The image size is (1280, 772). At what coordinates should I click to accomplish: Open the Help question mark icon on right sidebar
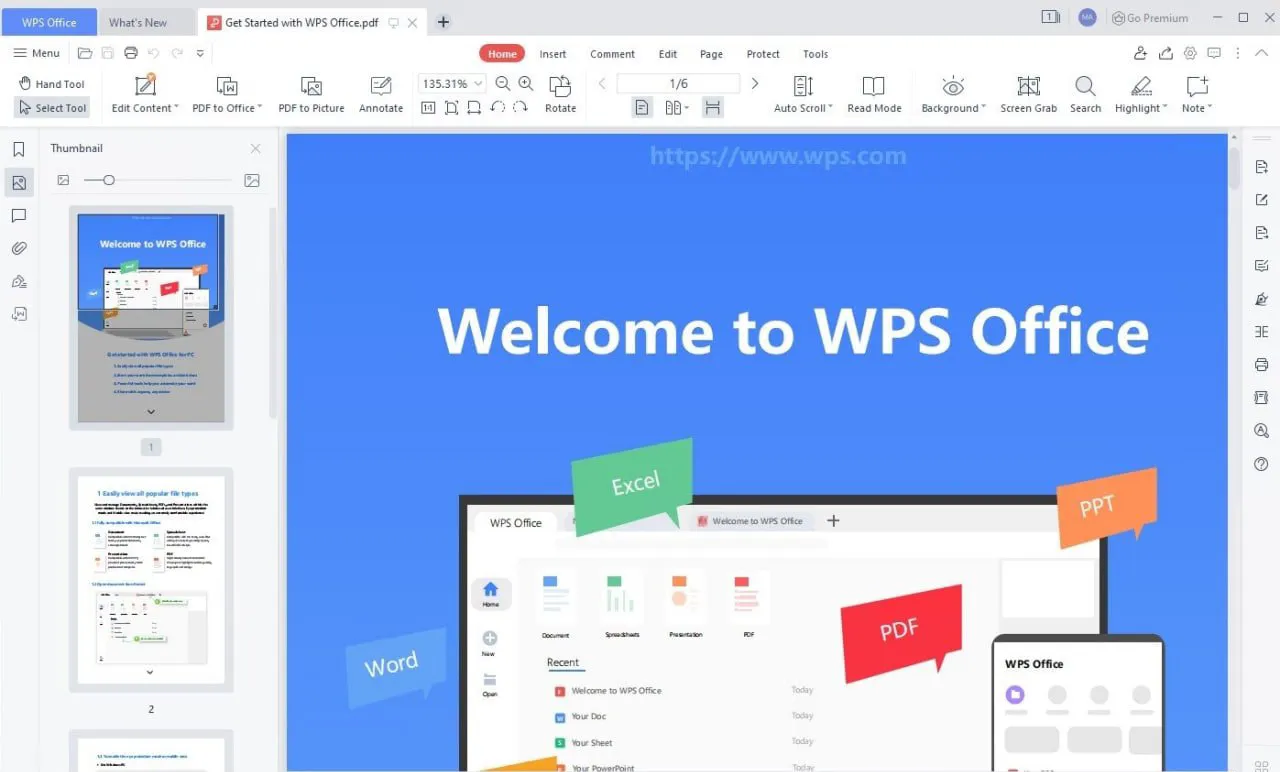click(1260, 463)
